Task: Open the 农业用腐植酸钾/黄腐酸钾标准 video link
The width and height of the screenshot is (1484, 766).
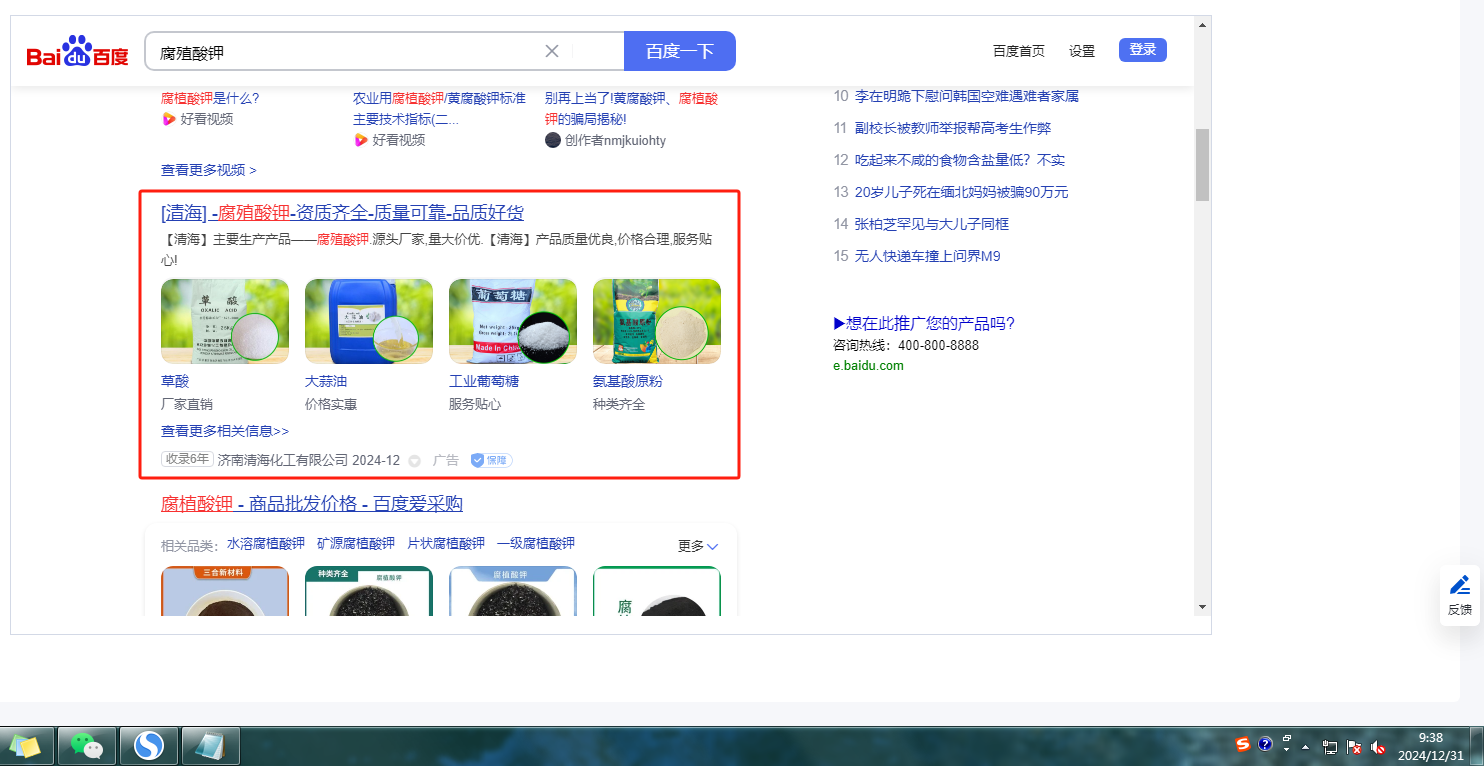Action: (x=440, y=109)
